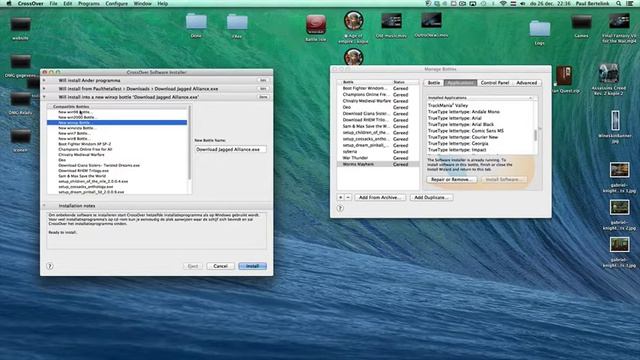Image resolution: width=640 pixels, height=360 pixels.
Task: Open the Programs menu
Action: [x=89, y=4]
